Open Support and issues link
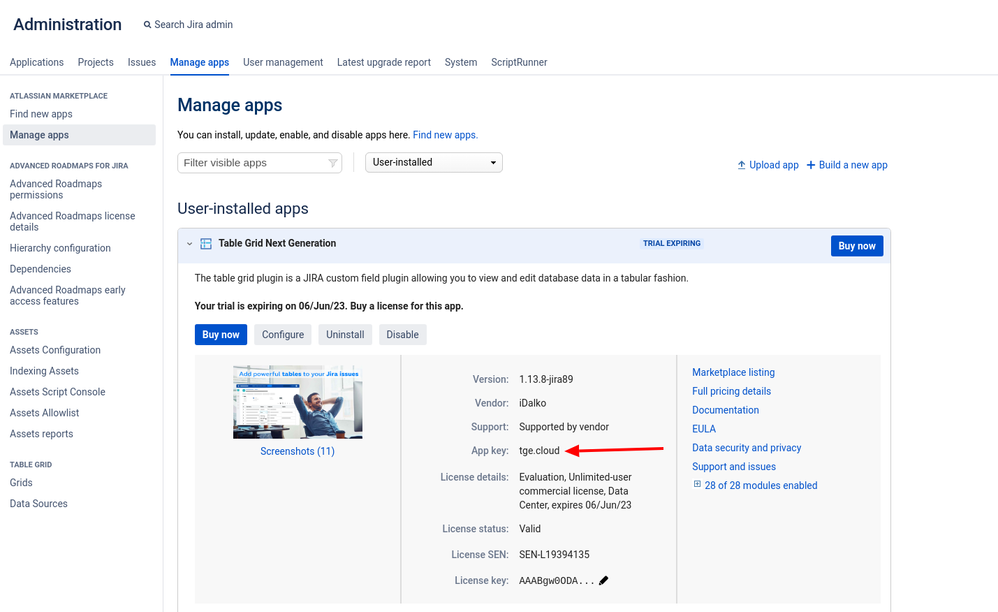The image size is (998, 612). point(734,466)
